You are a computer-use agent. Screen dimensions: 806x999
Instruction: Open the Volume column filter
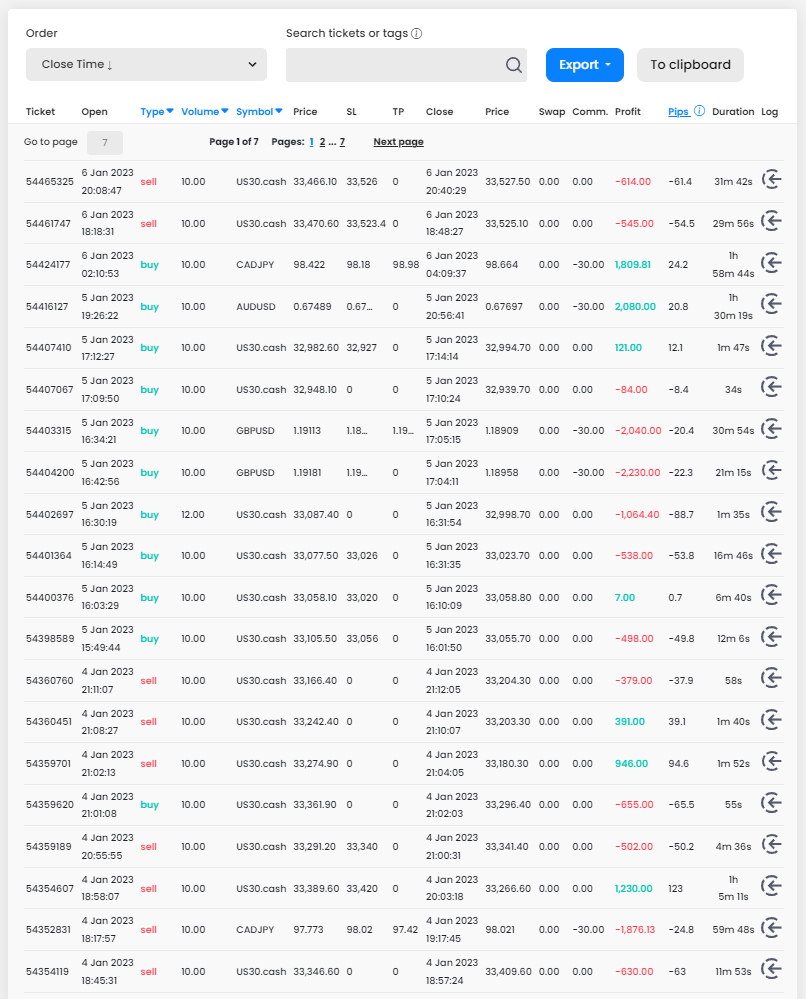205,112
